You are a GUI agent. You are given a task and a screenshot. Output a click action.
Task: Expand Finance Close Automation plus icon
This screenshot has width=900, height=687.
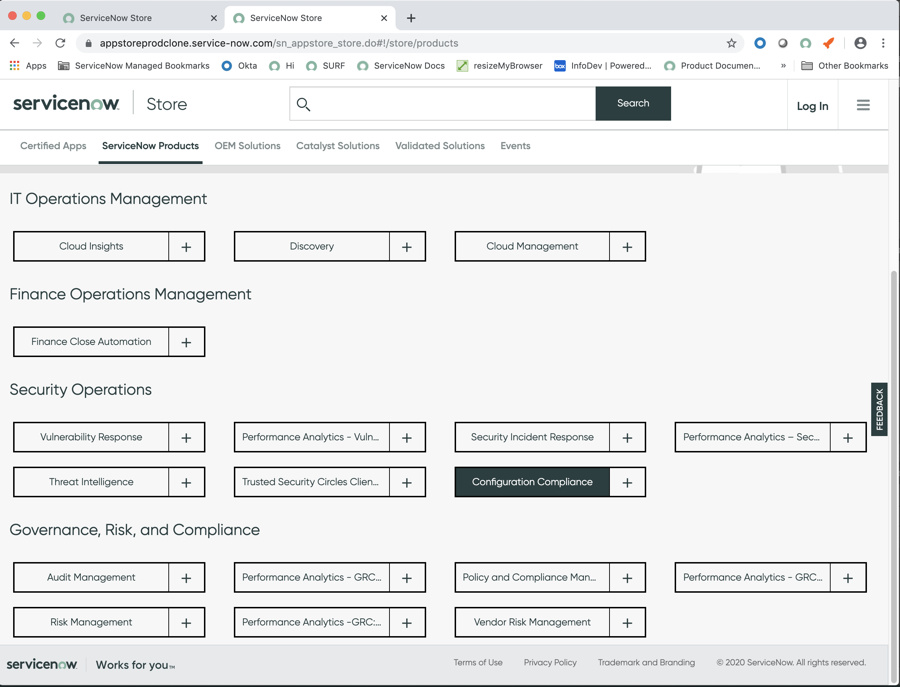(x=187, y=342)
